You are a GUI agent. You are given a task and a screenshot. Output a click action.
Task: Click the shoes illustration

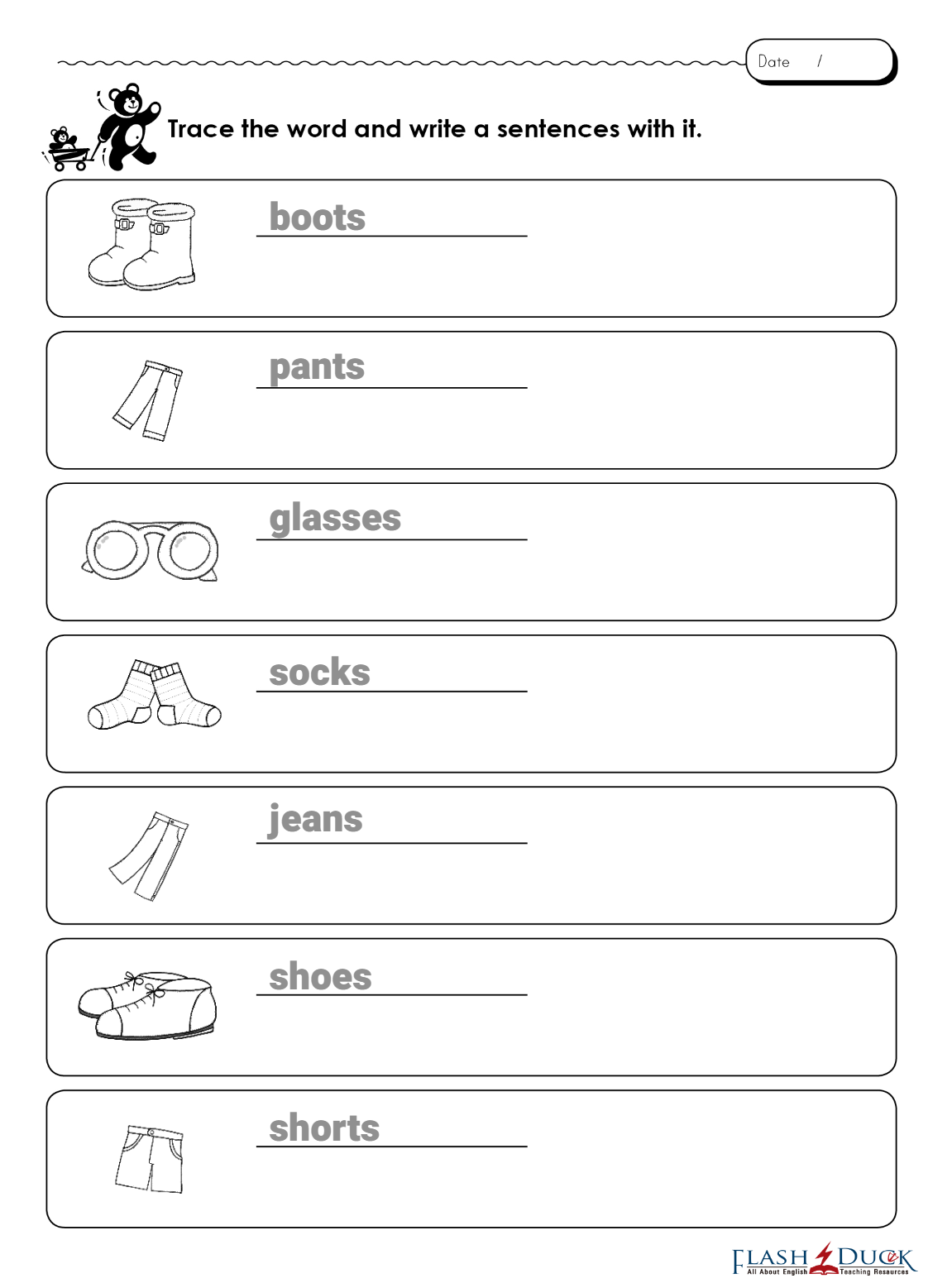point(147,1005)
